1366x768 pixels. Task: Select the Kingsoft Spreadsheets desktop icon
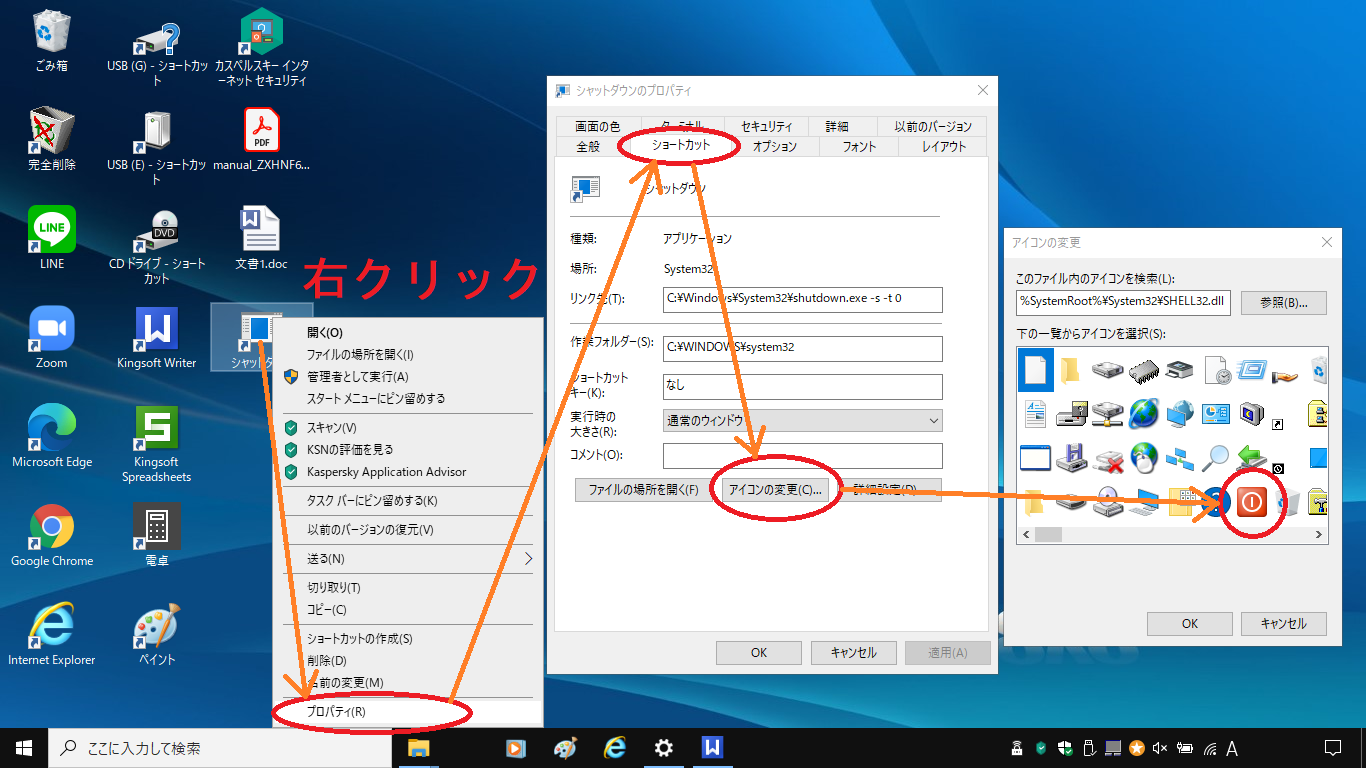point(157,444)
